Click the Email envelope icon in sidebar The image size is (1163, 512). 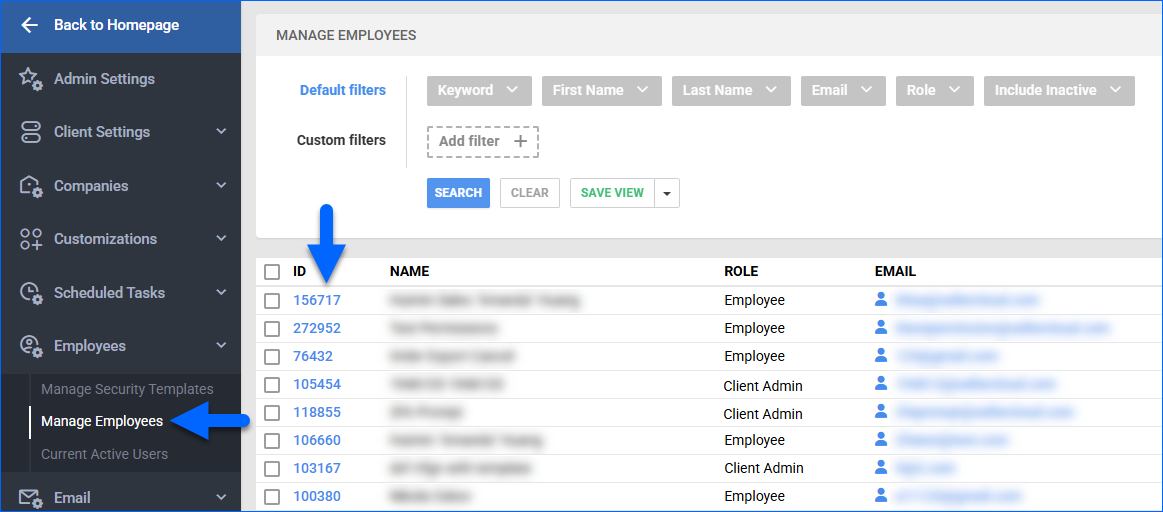point(30,498)
